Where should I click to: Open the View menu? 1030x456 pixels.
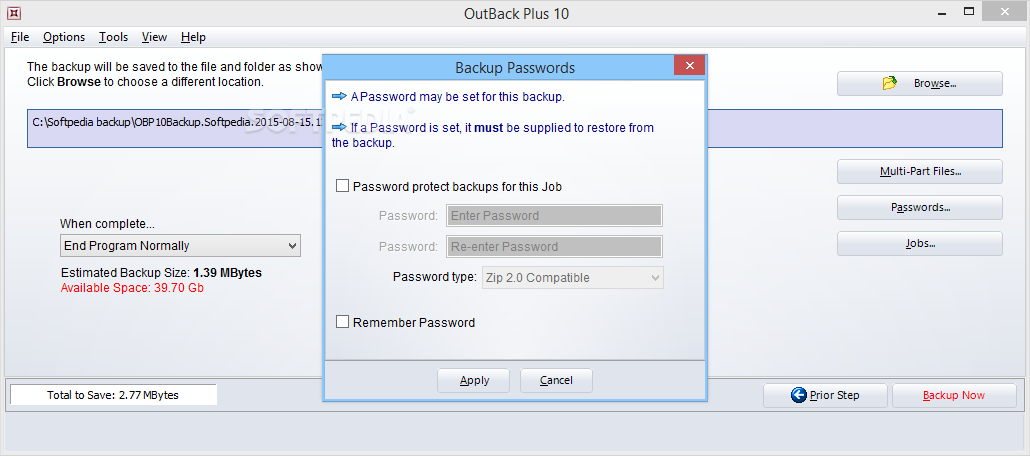pos(154,37)
